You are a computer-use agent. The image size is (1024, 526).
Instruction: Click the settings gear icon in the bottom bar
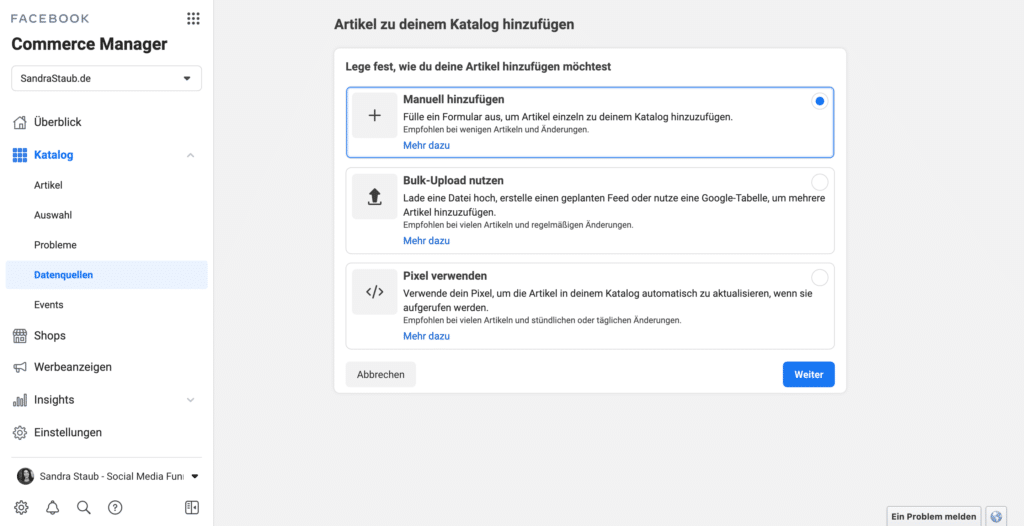pyautogui.click(x=21, y=508)
